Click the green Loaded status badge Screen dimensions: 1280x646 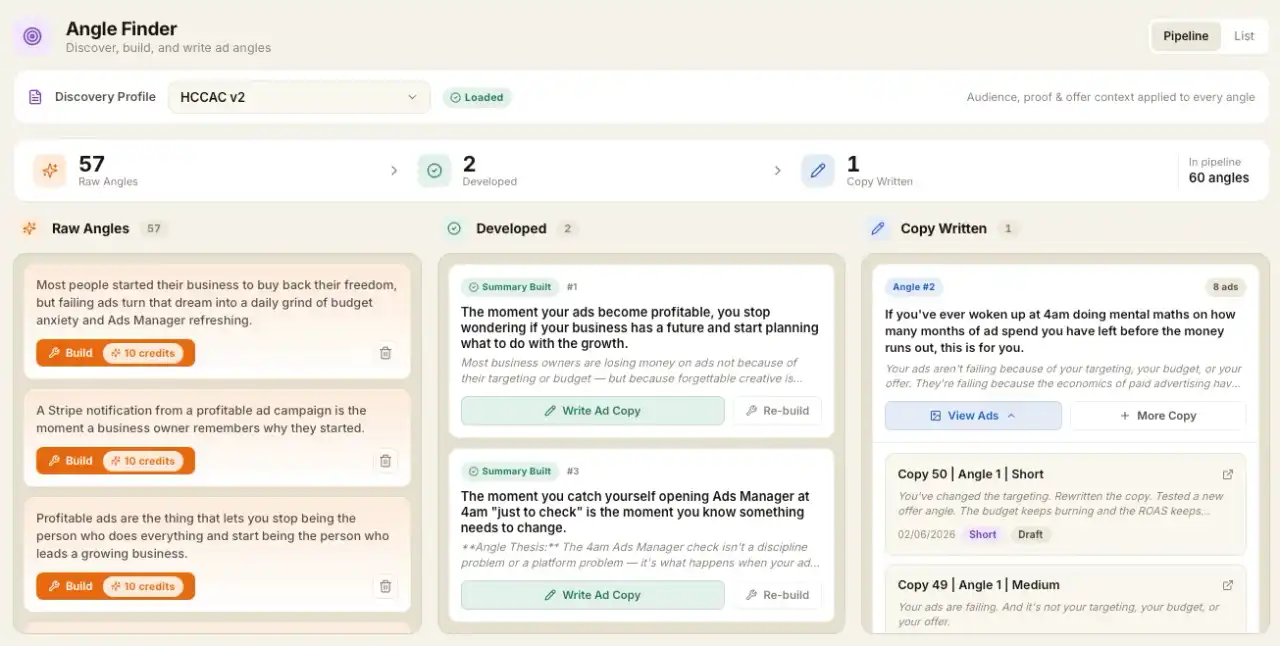pos(477,97)
